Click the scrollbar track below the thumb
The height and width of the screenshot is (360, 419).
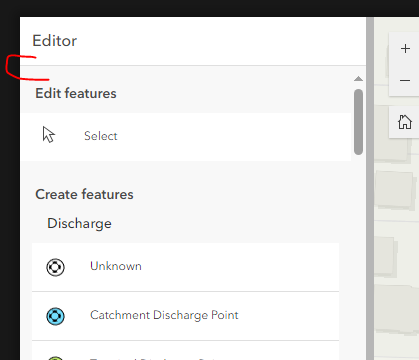(x=358, y=257)
